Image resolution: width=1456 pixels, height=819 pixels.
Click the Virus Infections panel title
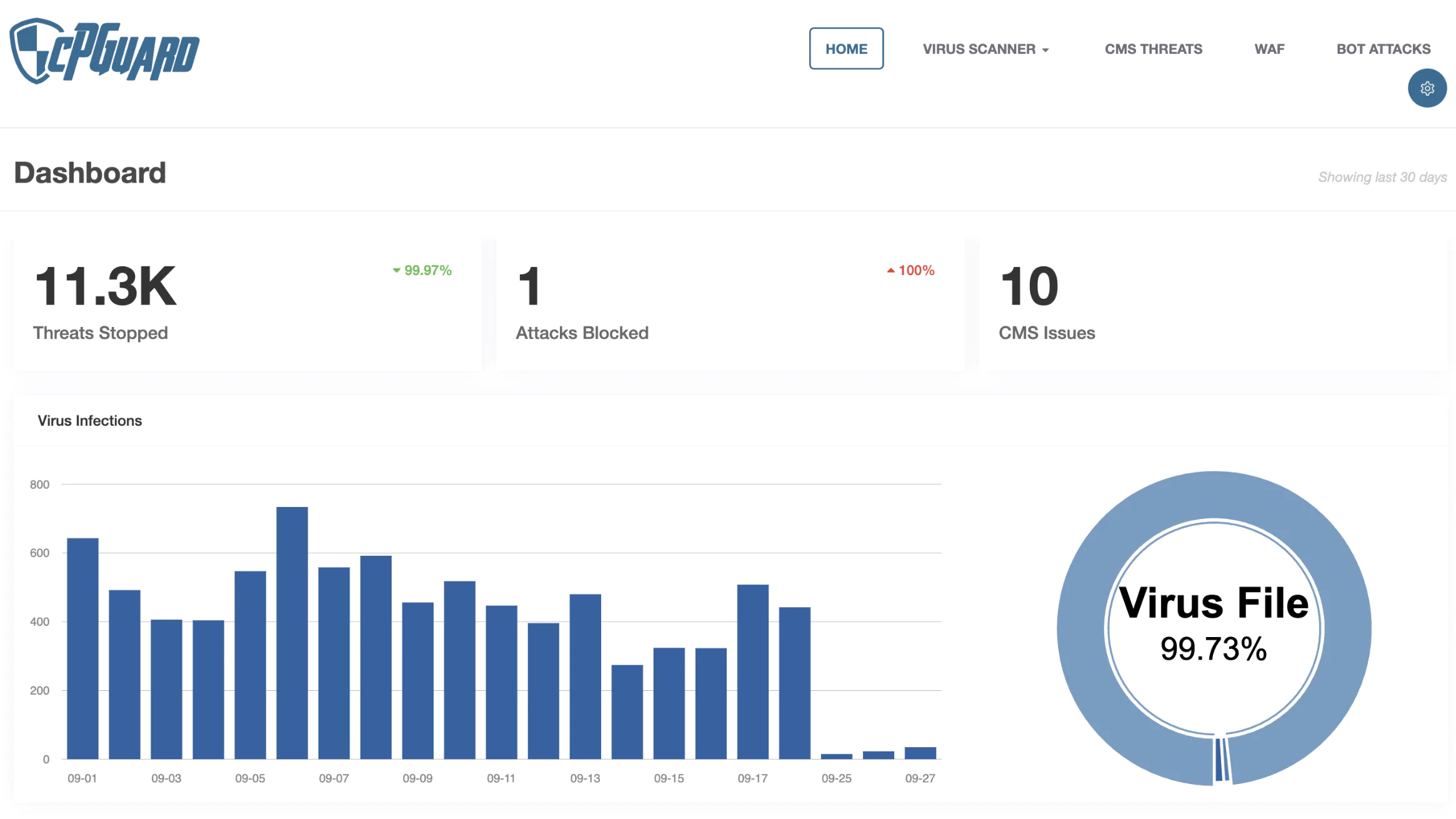(x=89, y=421)
